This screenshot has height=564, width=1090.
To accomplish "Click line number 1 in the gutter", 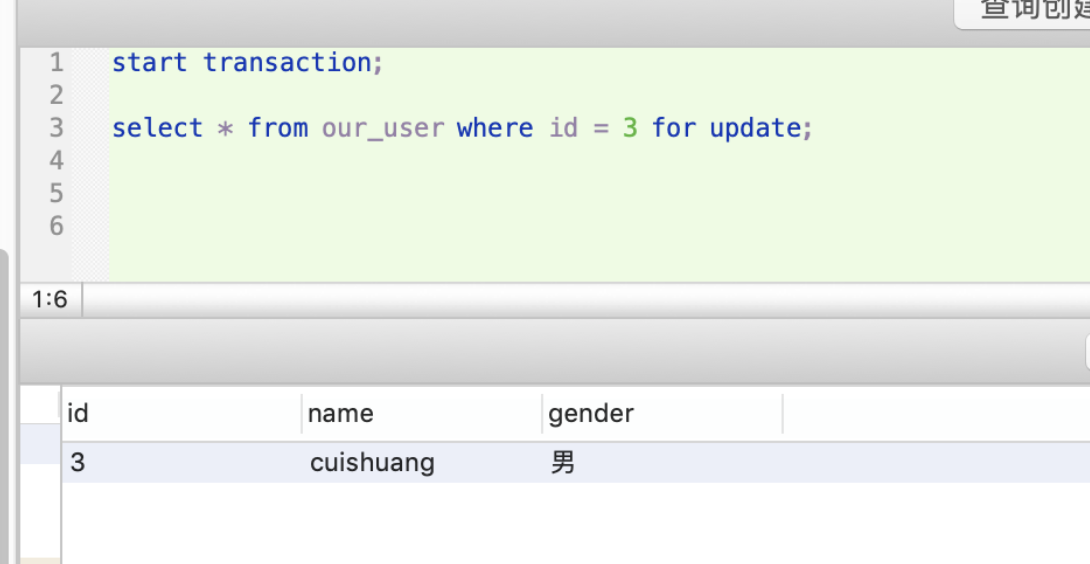I will (x=56, y=63).
